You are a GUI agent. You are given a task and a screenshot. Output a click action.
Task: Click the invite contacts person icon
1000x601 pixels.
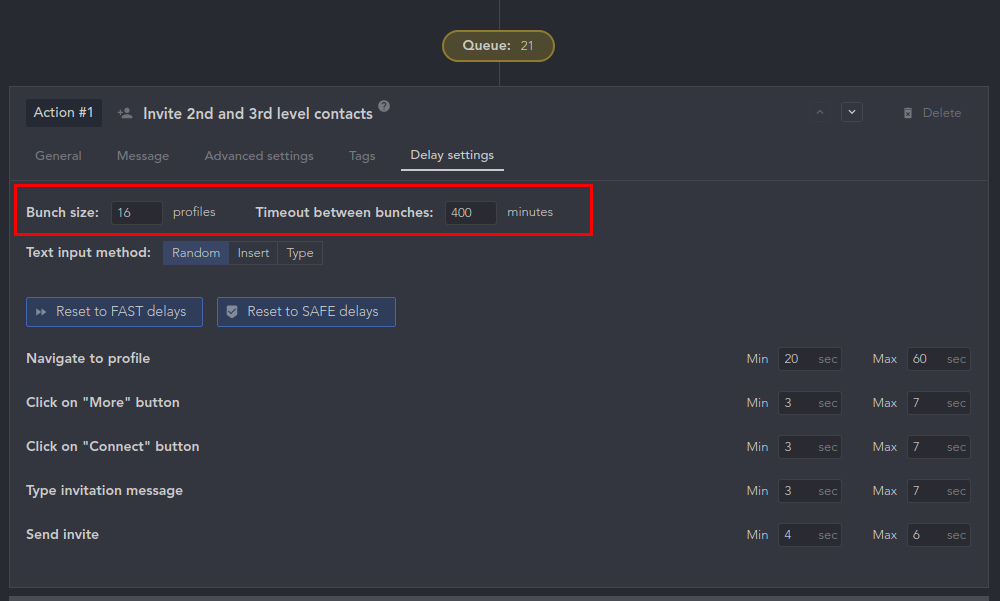[125, 114]
